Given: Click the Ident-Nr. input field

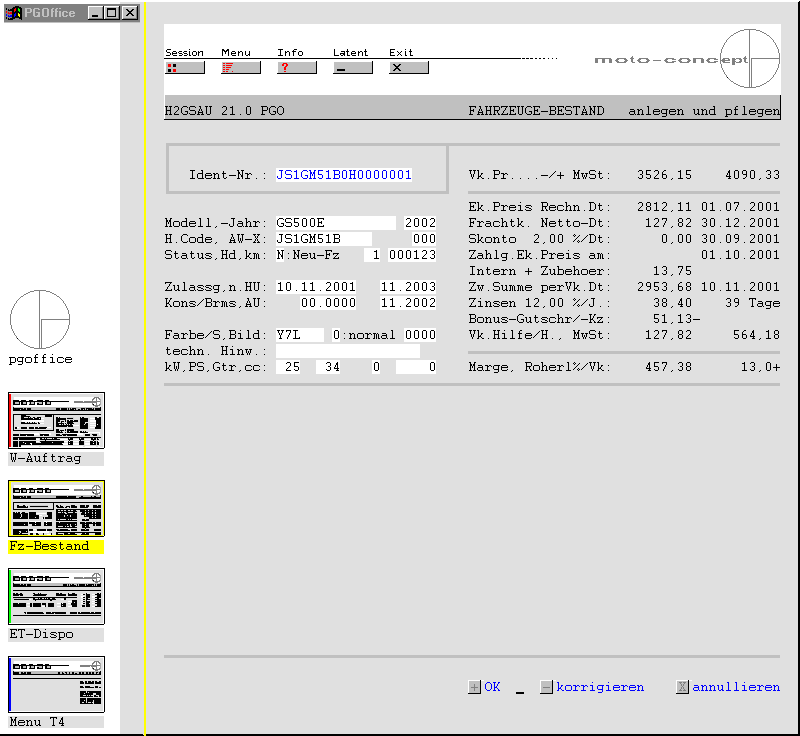Looking at the screenshot, I should 344,175.
